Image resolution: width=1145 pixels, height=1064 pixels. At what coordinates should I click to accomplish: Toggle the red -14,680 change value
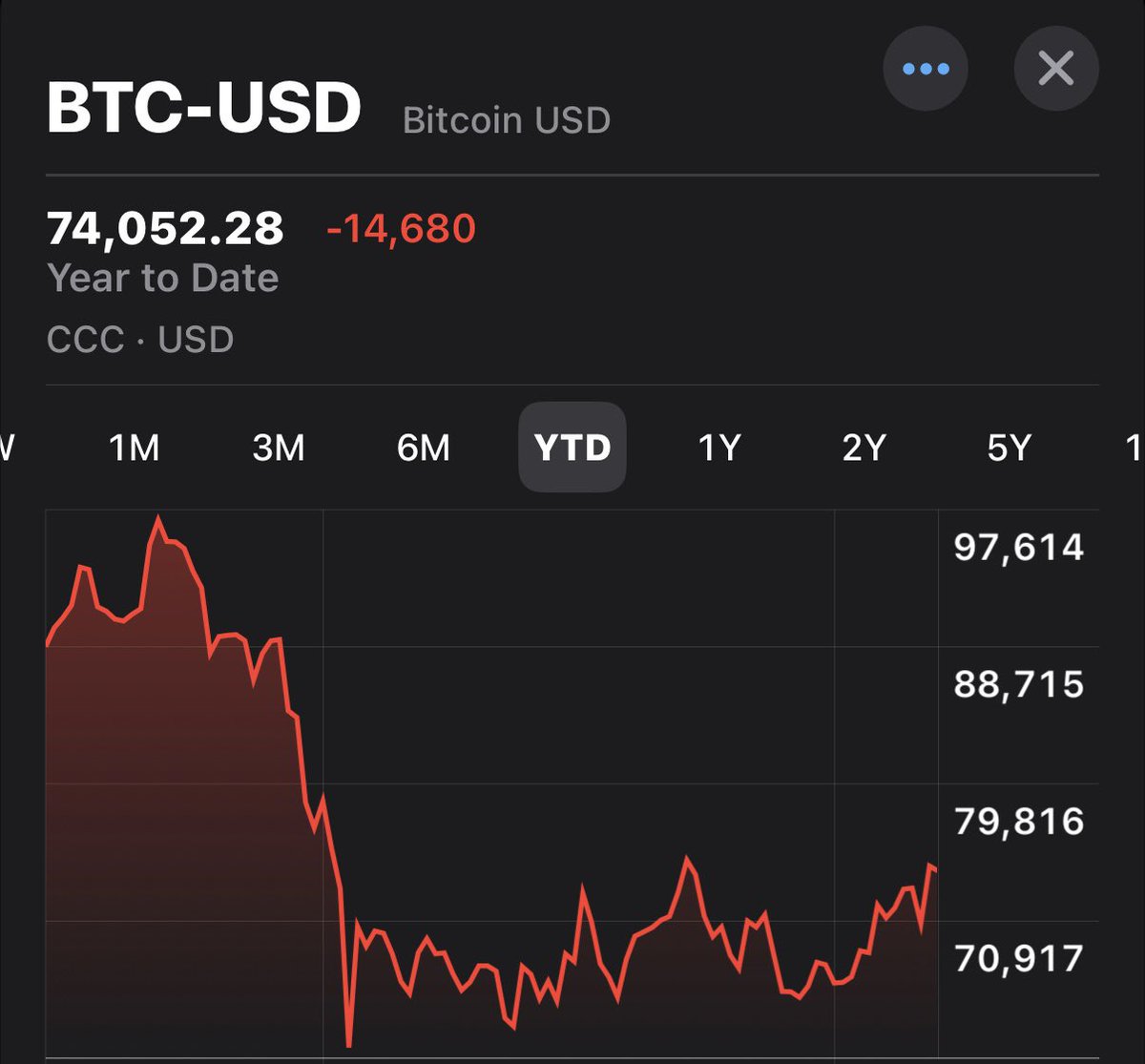click(401, 229)
